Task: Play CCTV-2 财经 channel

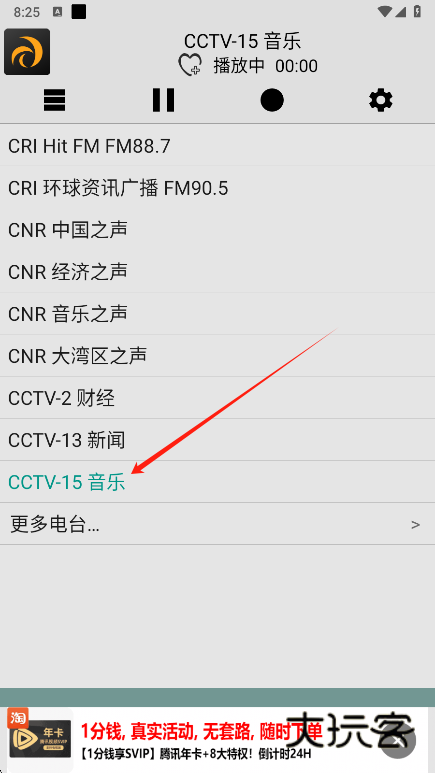Action: pos(218,398)
